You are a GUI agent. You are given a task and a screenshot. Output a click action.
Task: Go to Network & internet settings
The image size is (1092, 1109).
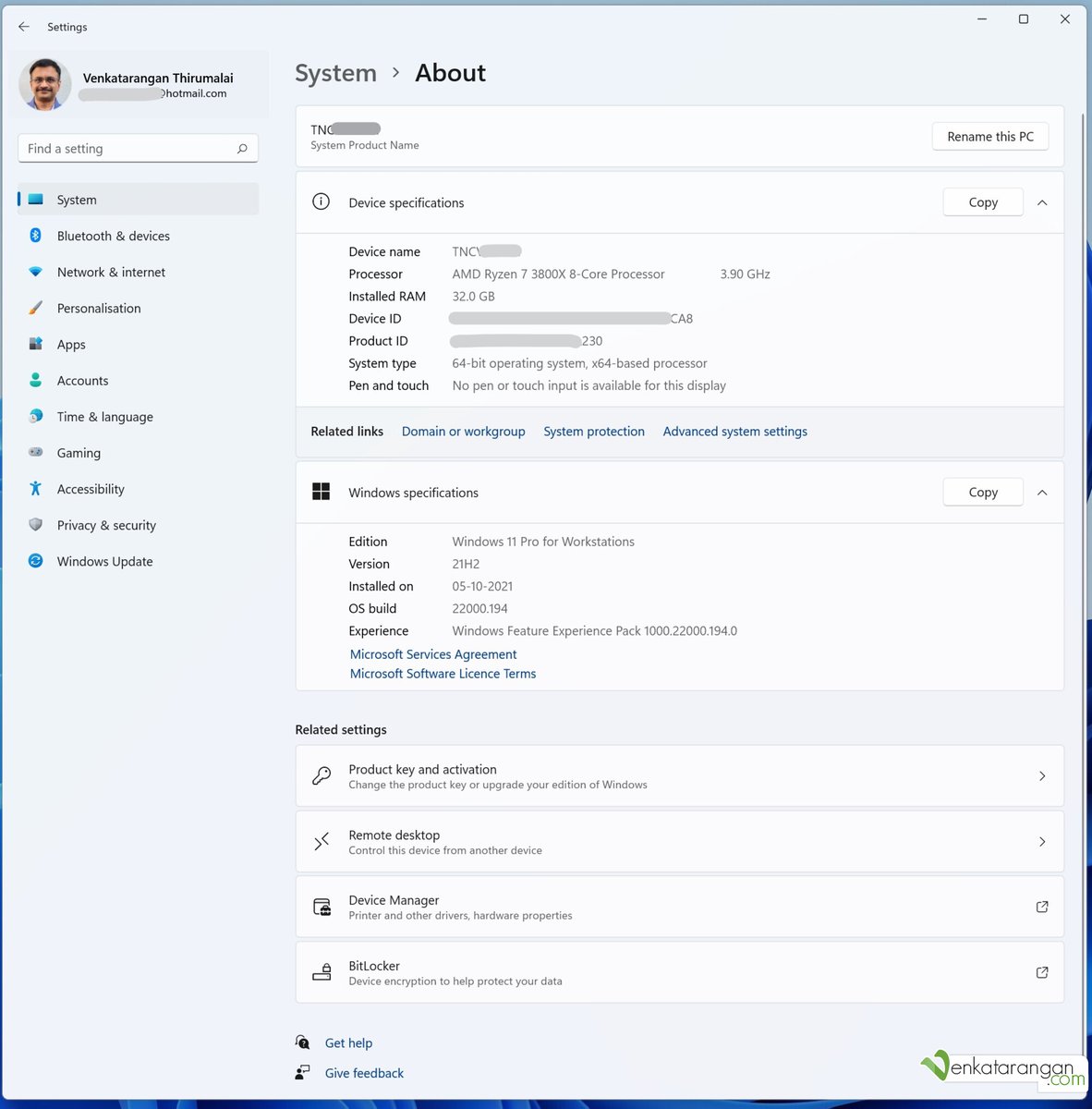tap(139, 272)
